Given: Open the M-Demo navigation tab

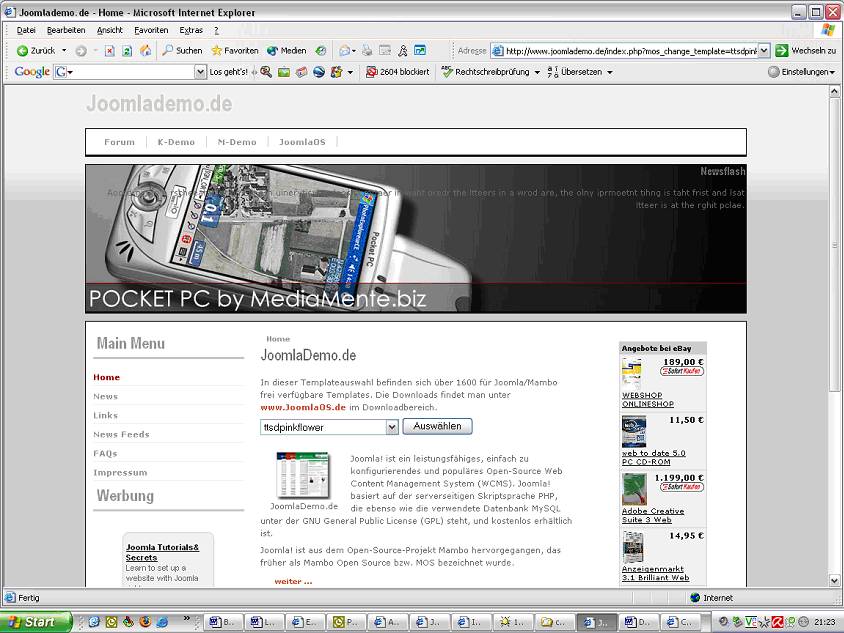Looking at the screenshot, I should click(x=237, y=142).
